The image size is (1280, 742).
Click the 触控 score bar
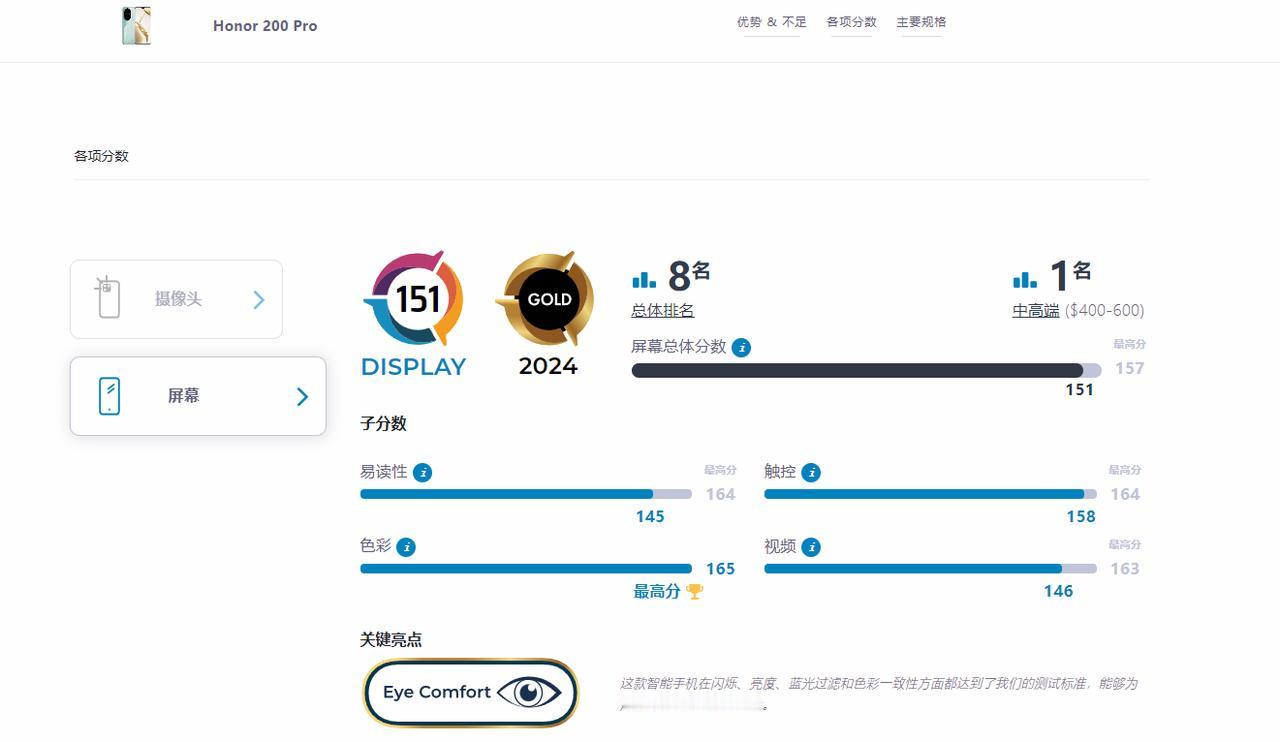click(x=930, y=494)
